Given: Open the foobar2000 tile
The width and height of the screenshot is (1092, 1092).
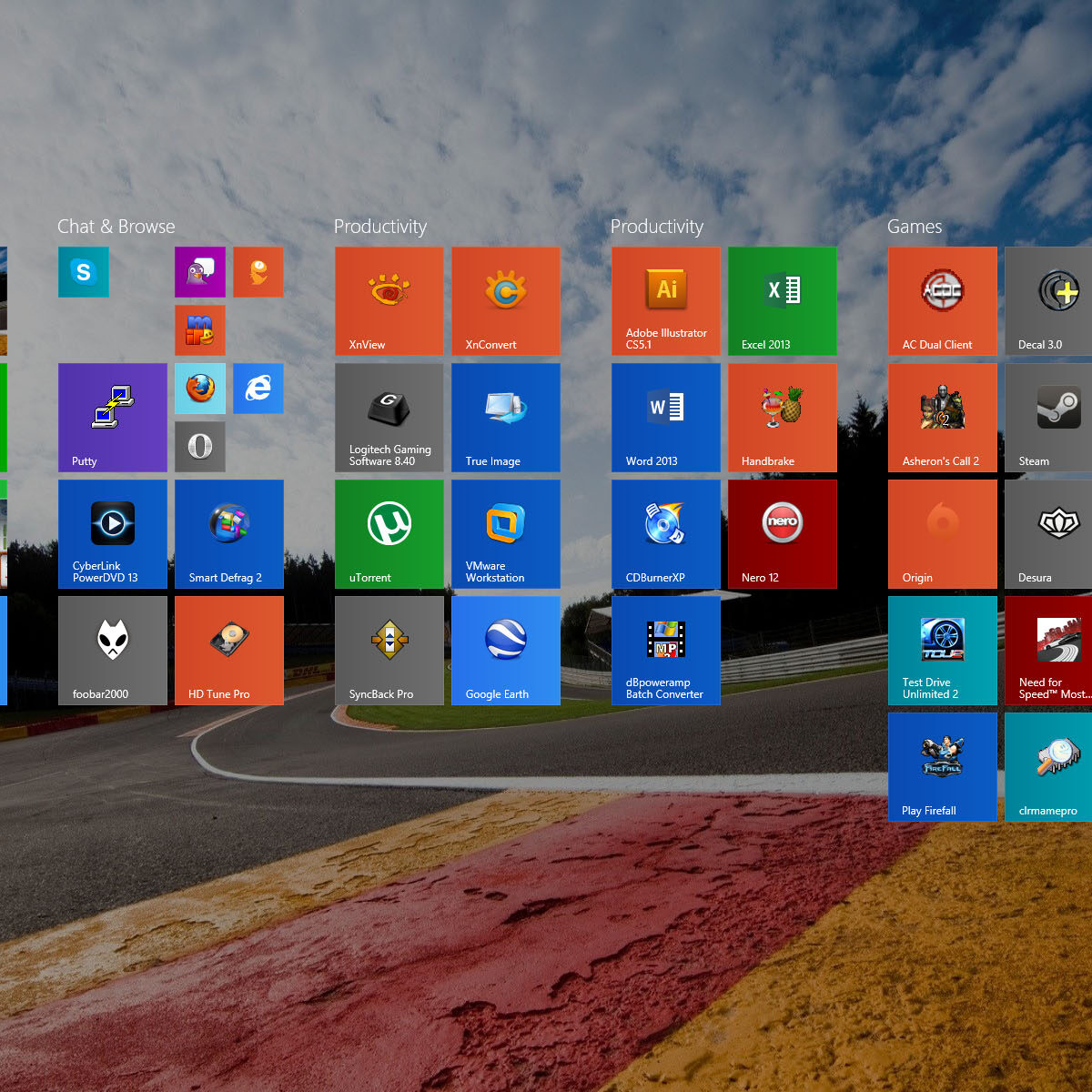Looking at the screenshot, I should pyautogui.click(x=113, y=651).
